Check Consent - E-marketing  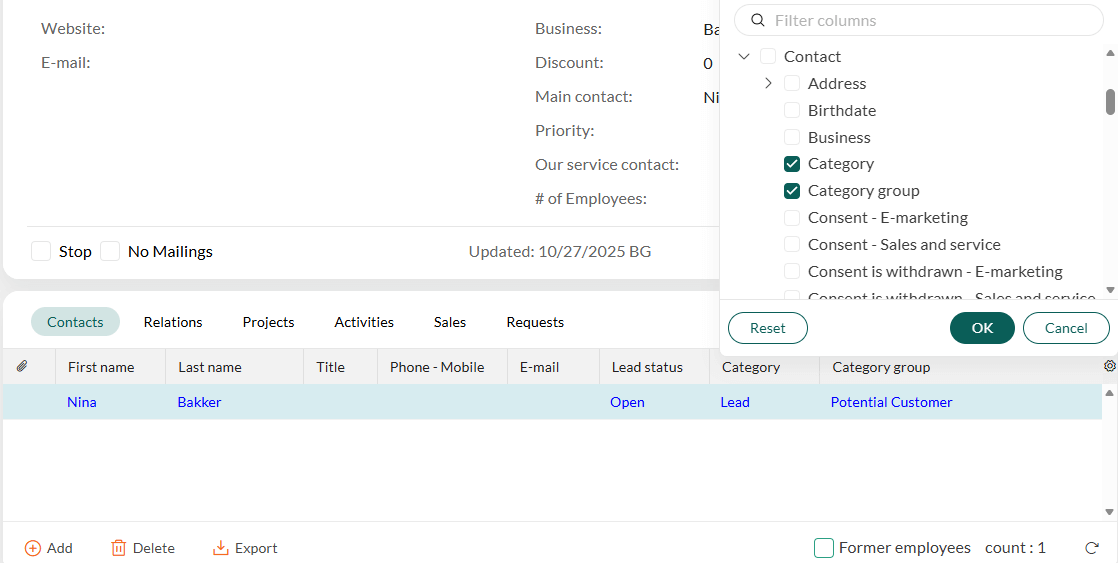tap(791, 217)
